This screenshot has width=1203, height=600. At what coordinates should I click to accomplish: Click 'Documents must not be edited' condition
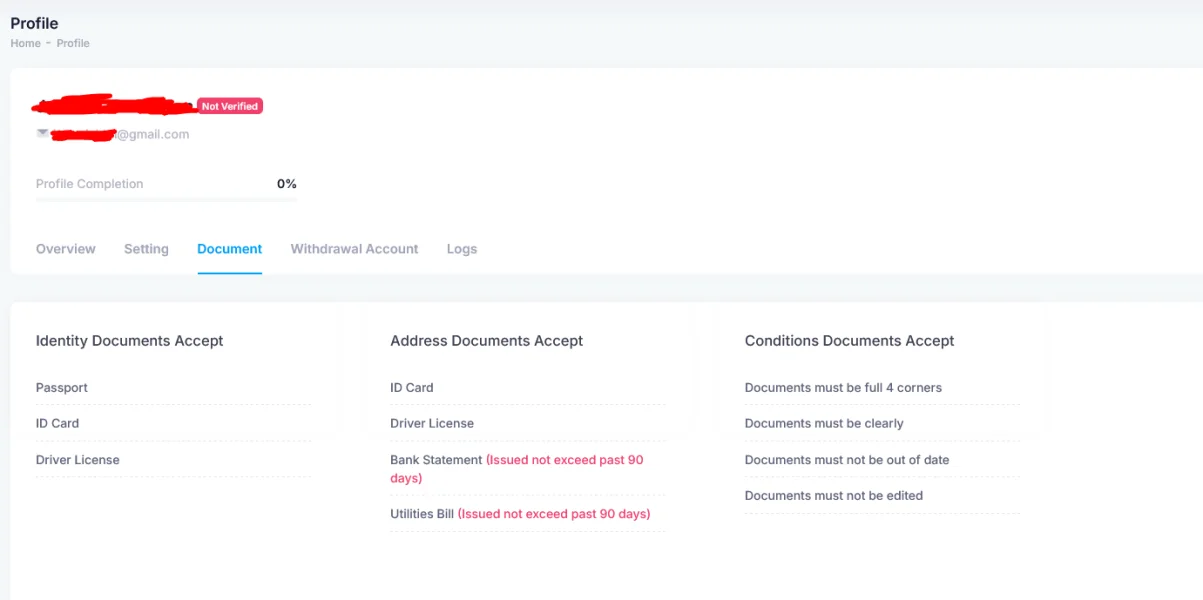point(833,496)
